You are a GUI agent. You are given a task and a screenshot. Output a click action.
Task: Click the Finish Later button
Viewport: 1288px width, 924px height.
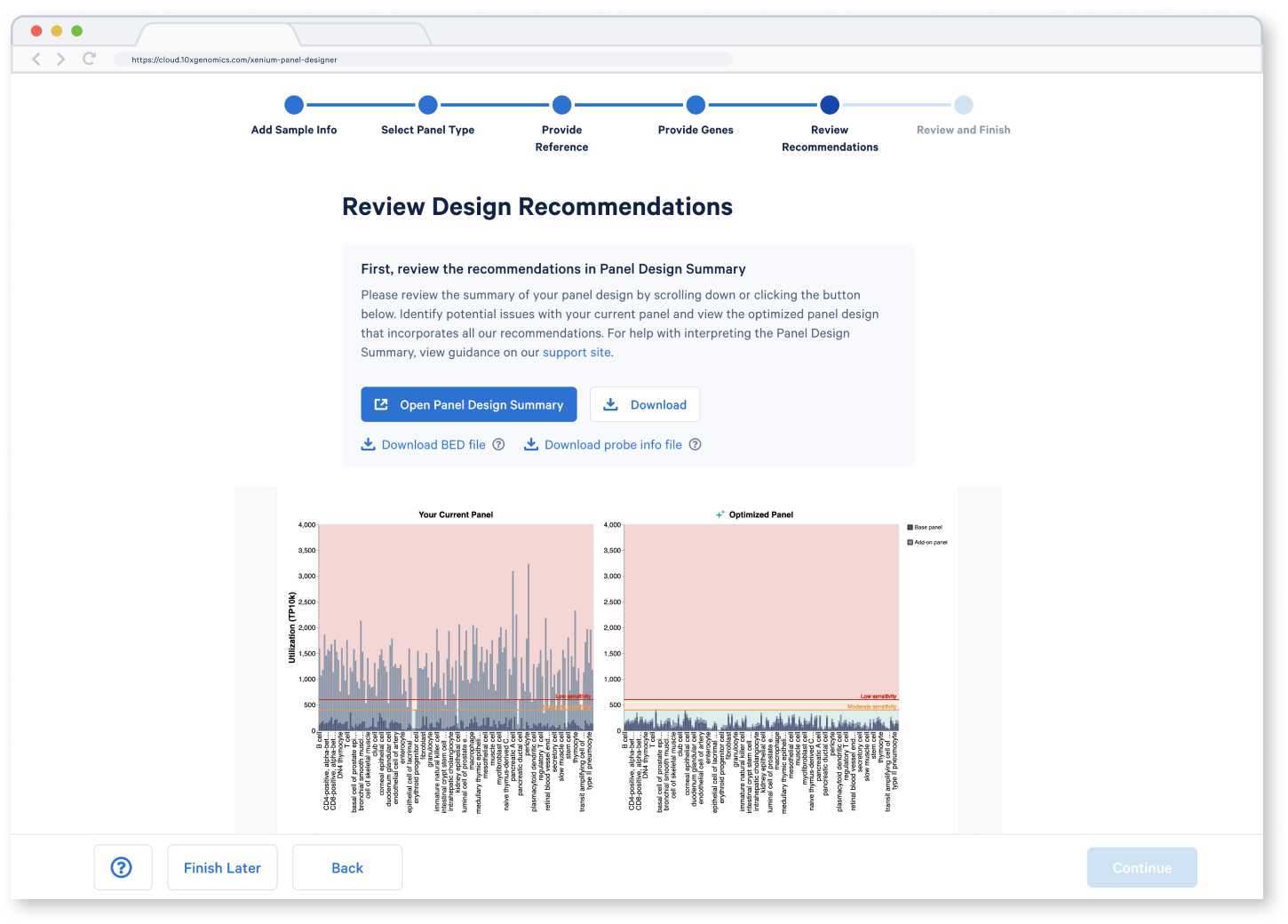point(222,867)
